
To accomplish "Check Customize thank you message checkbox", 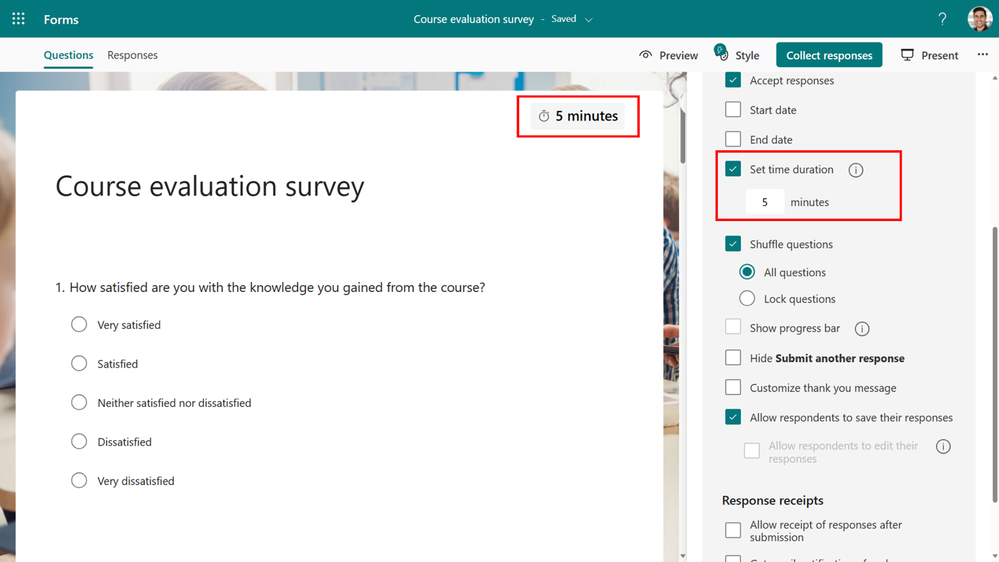I will [x=733, y=387].
